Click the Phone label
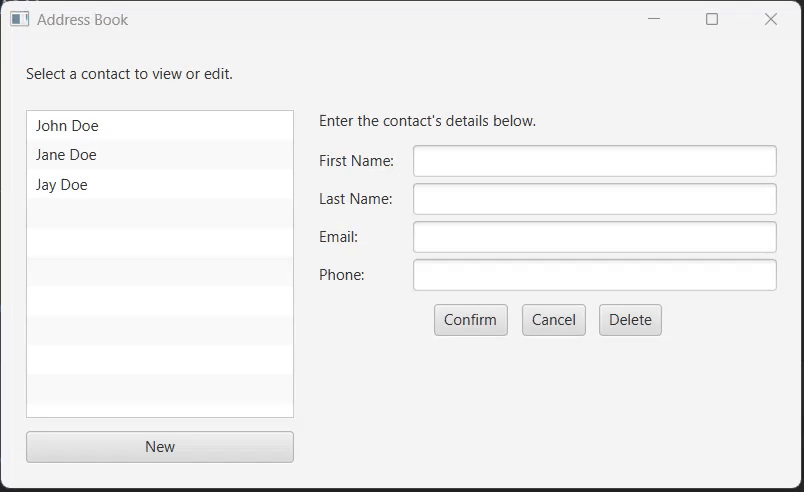804x492 pixels. pos(341,275)
